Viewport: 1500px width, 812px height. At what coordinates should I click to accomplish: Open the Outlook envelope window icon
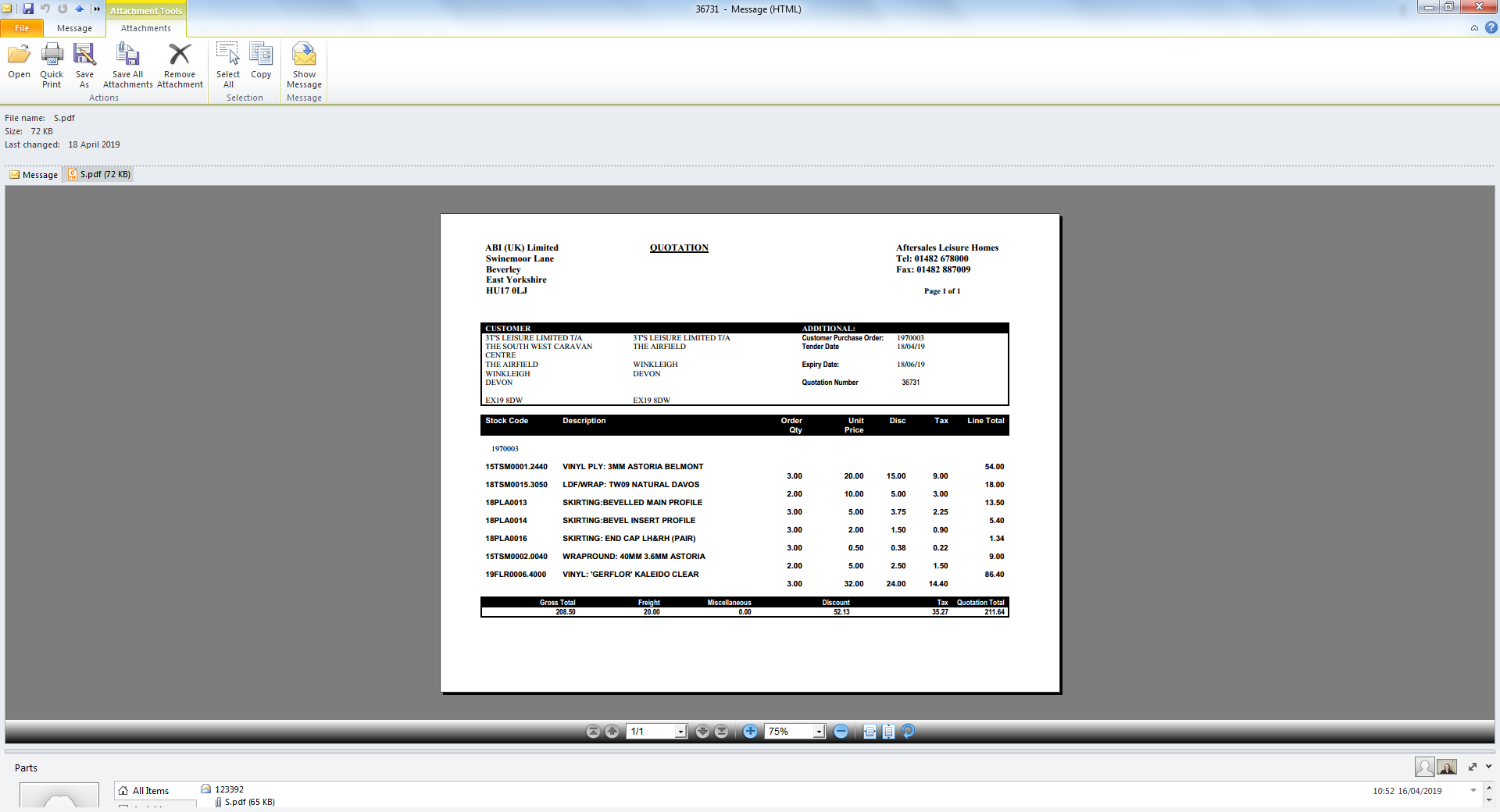[7, 9]
